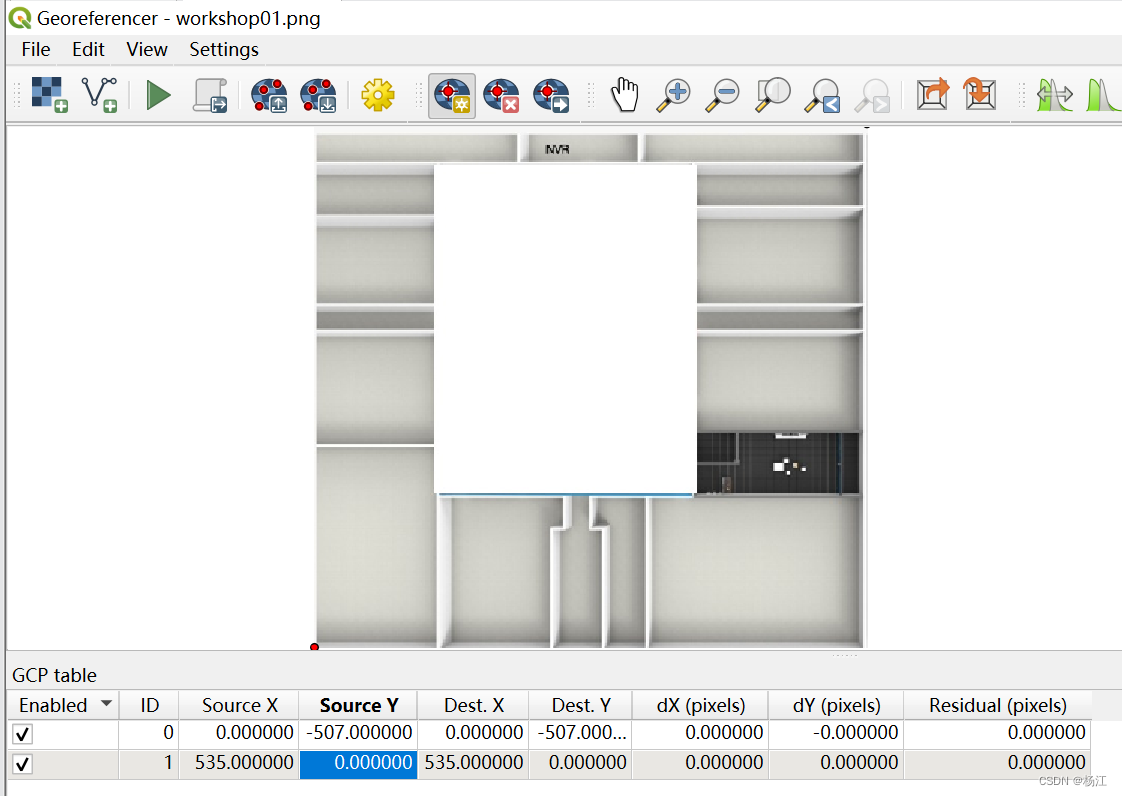Open the Settings menu
Viewport: 1122px width, 796px height.
(x=223, y=49)
